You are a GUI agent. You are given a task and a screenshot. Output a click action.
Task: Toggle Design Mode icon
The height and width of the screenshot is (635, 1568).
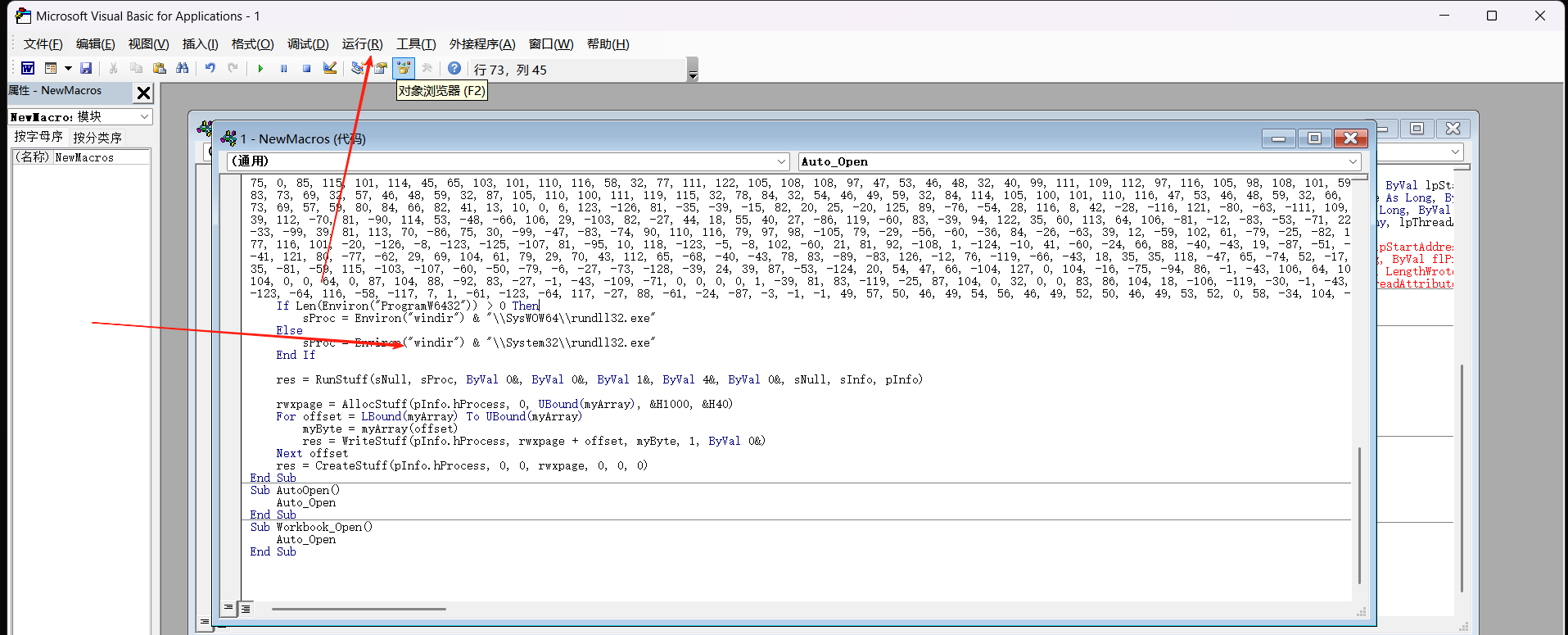[330, 69]
